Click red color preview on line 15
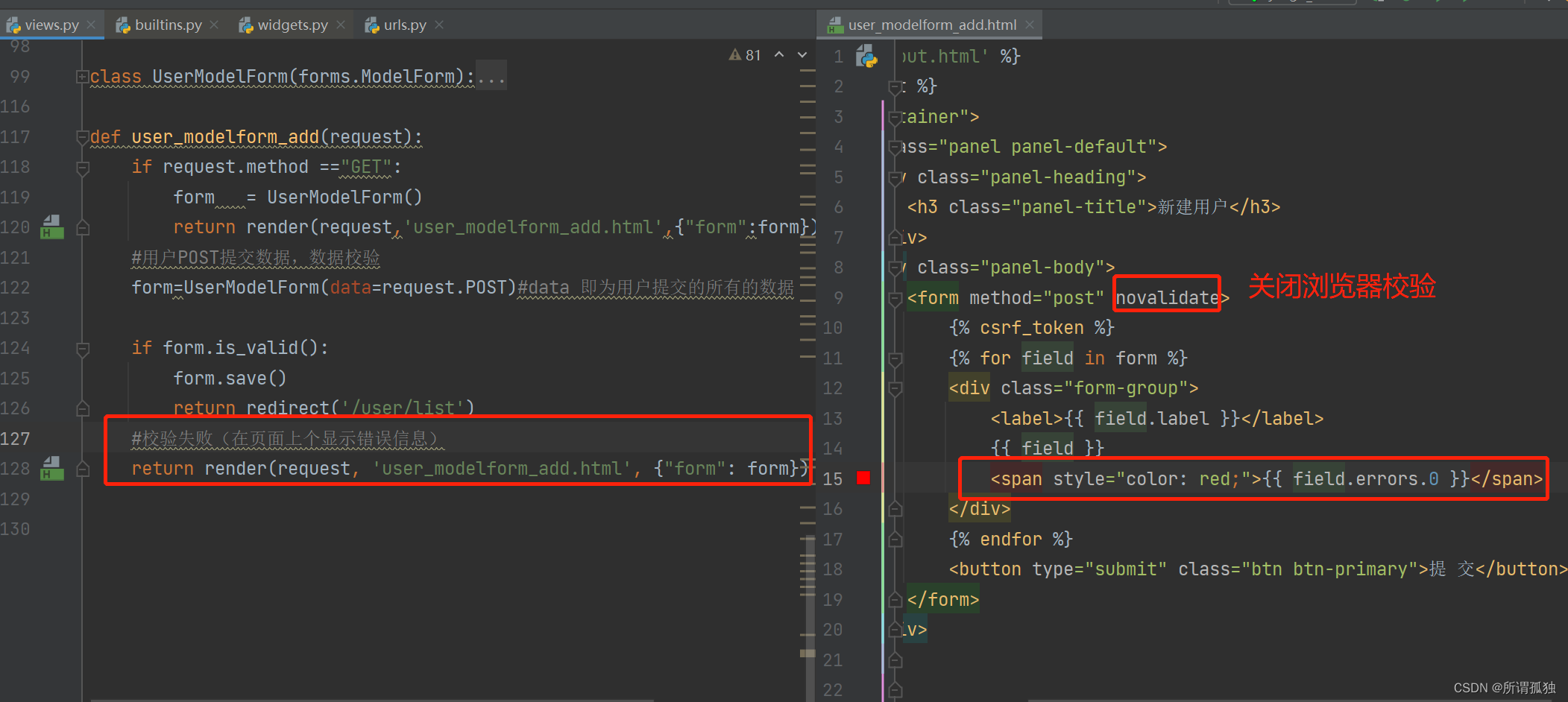Screen dimensions: 1568x702 (x=864, y=478)
